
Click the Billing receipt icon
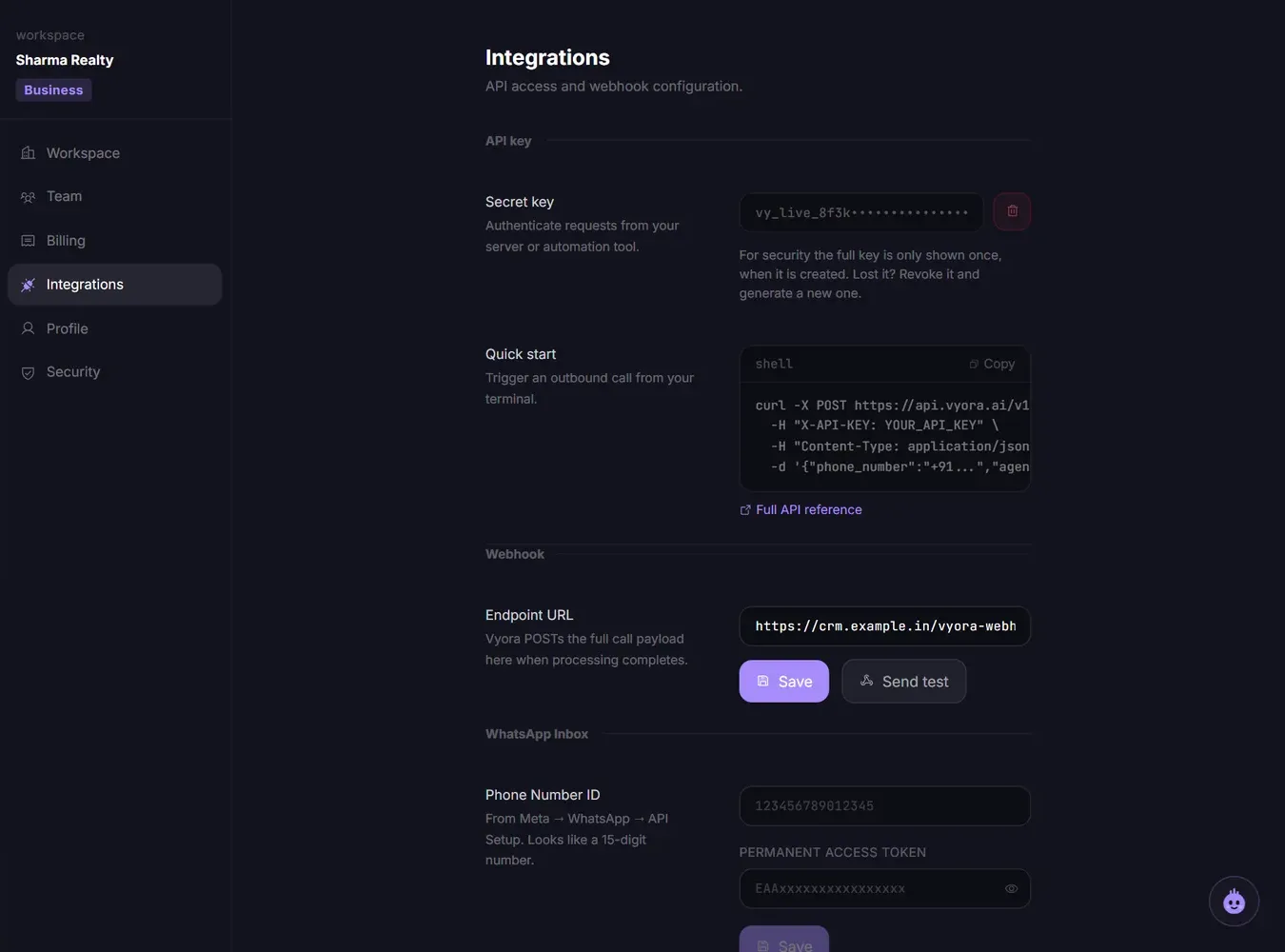(x=28, y=241)
